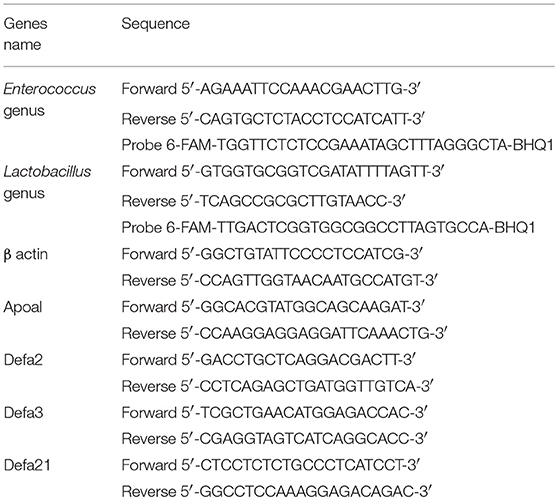This screenshot has width=558, height=500.
Task: Click the Lactobacillus forward primer GTGGTGCGGTCGATATTTTAGTT
Action: pyautogui.click(x=283, y=172)
